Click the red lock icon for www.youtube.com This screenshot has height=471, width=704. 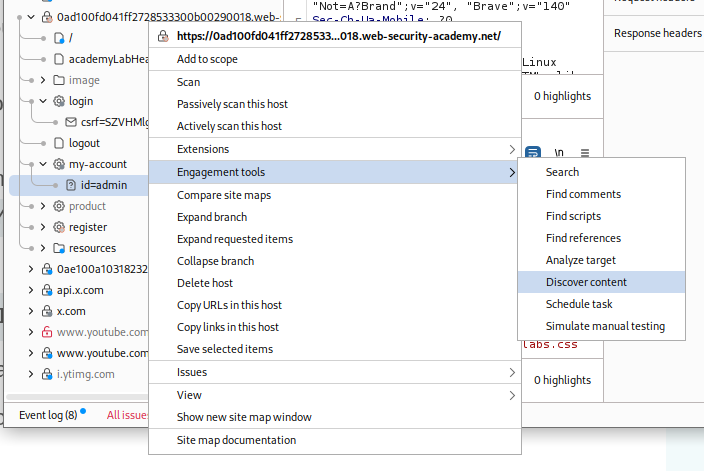click(x=47, y=332)
